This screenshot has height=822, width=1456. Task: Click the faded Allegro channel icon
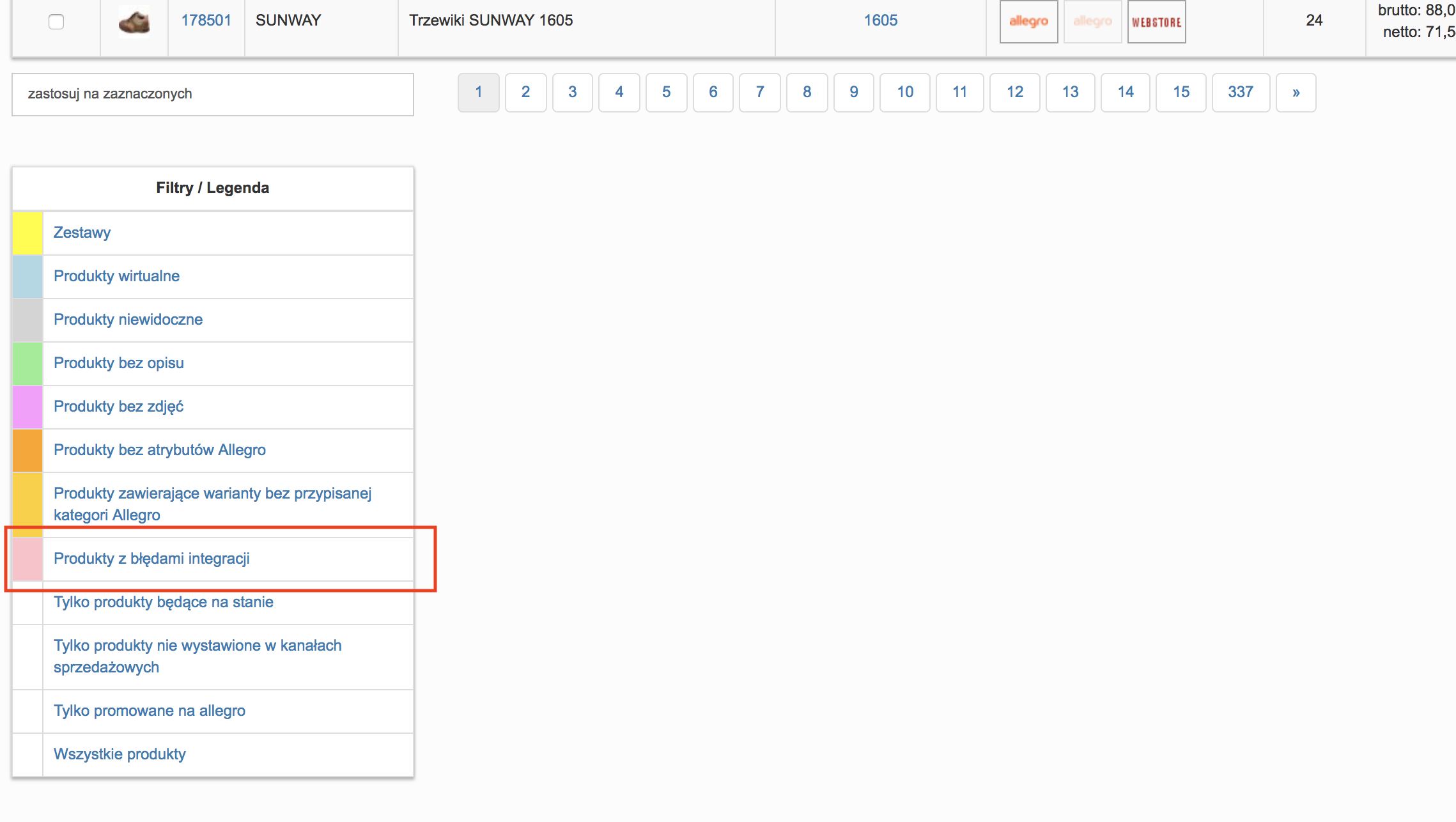(x=1092, y=22)
